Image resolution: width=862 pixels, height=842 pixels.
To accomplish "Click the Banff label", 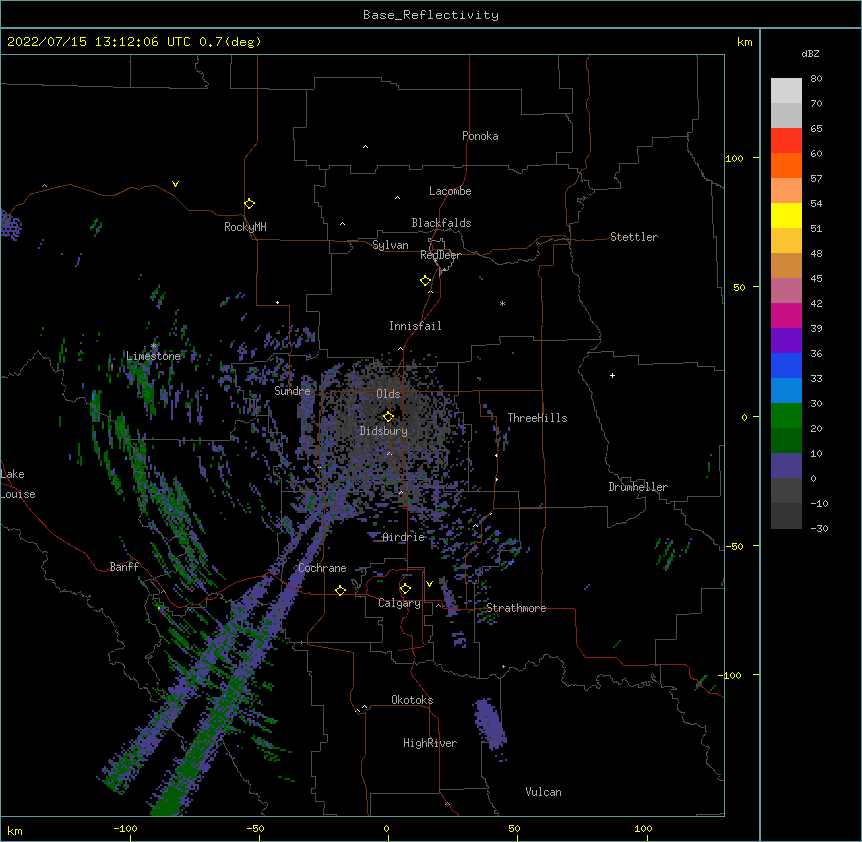I will point(124,567).
